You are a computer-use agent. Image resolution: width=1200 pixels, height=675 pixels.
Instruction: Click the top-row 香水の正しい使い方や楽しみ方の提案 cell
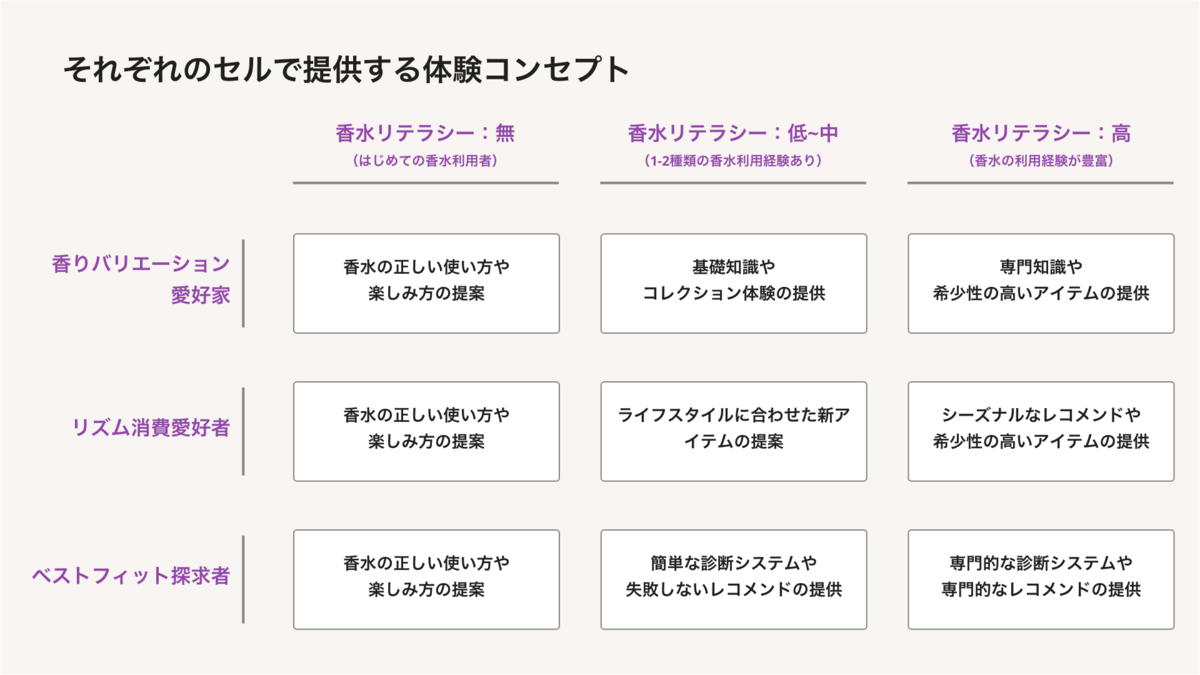tap(426, 283)
